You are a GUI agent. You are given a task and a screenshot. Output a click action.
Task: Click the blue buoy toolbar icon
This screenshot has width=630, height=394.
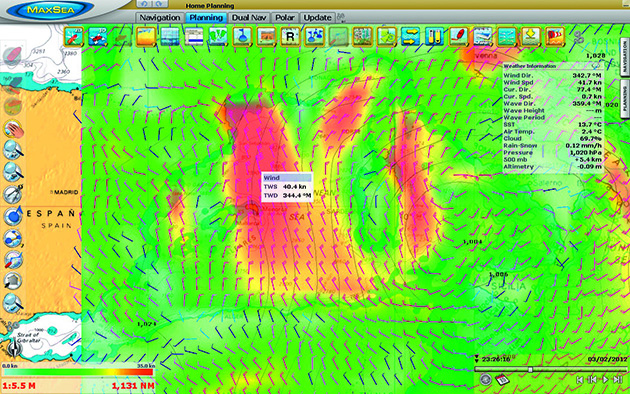click(242, 36)
